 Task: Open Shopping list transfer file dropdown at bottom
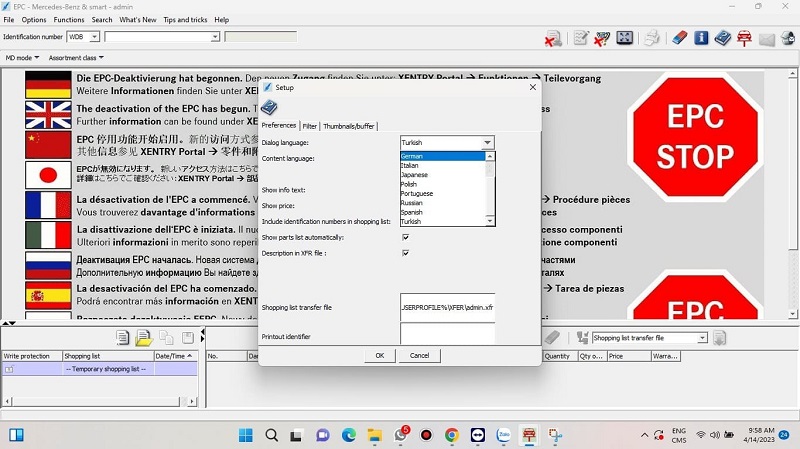click(703, 338)
